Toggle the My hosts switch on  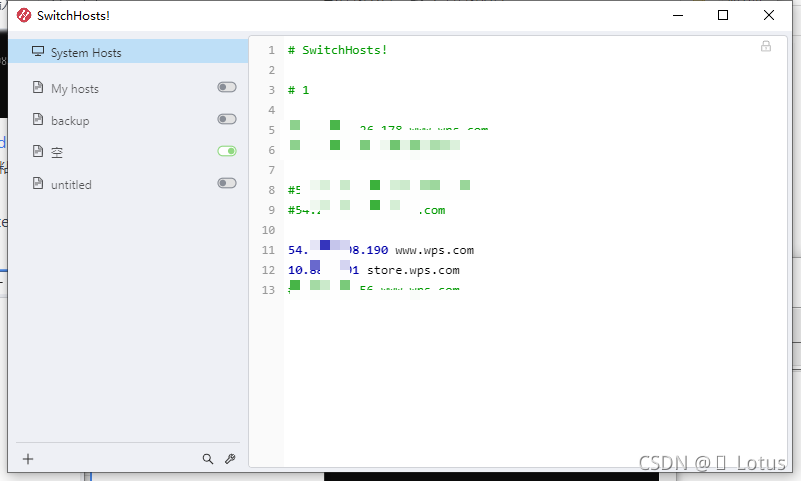pos(227,87)
